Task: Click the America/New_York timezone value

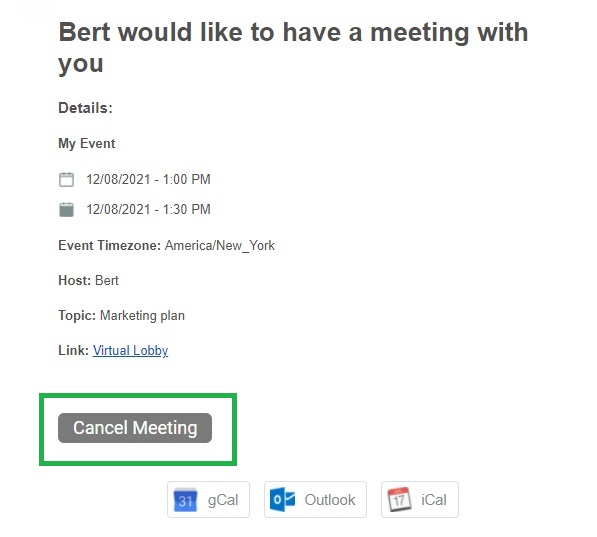Action: coord(220,246)
